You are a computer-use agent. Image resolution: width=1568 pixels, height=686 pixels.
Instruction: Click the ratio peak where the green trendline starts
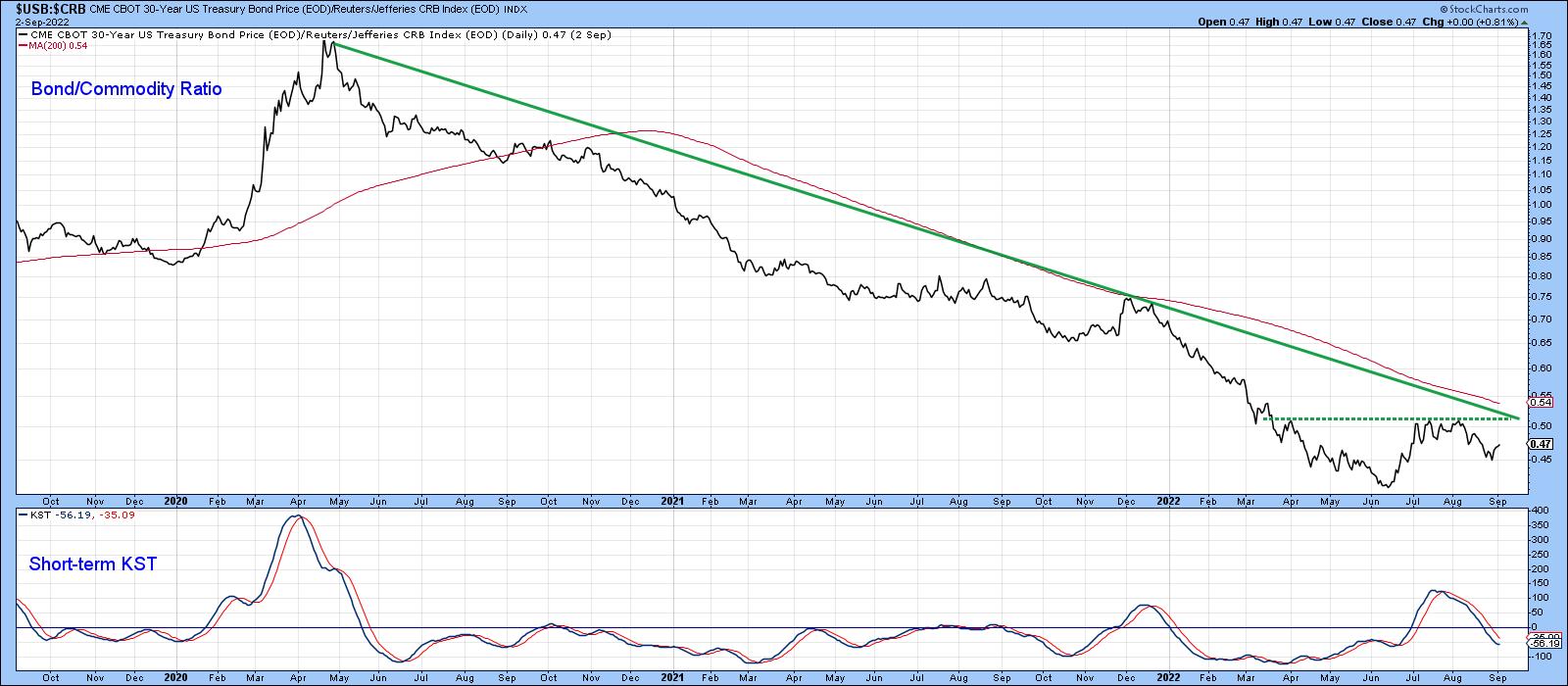click(x=332, y=42)
